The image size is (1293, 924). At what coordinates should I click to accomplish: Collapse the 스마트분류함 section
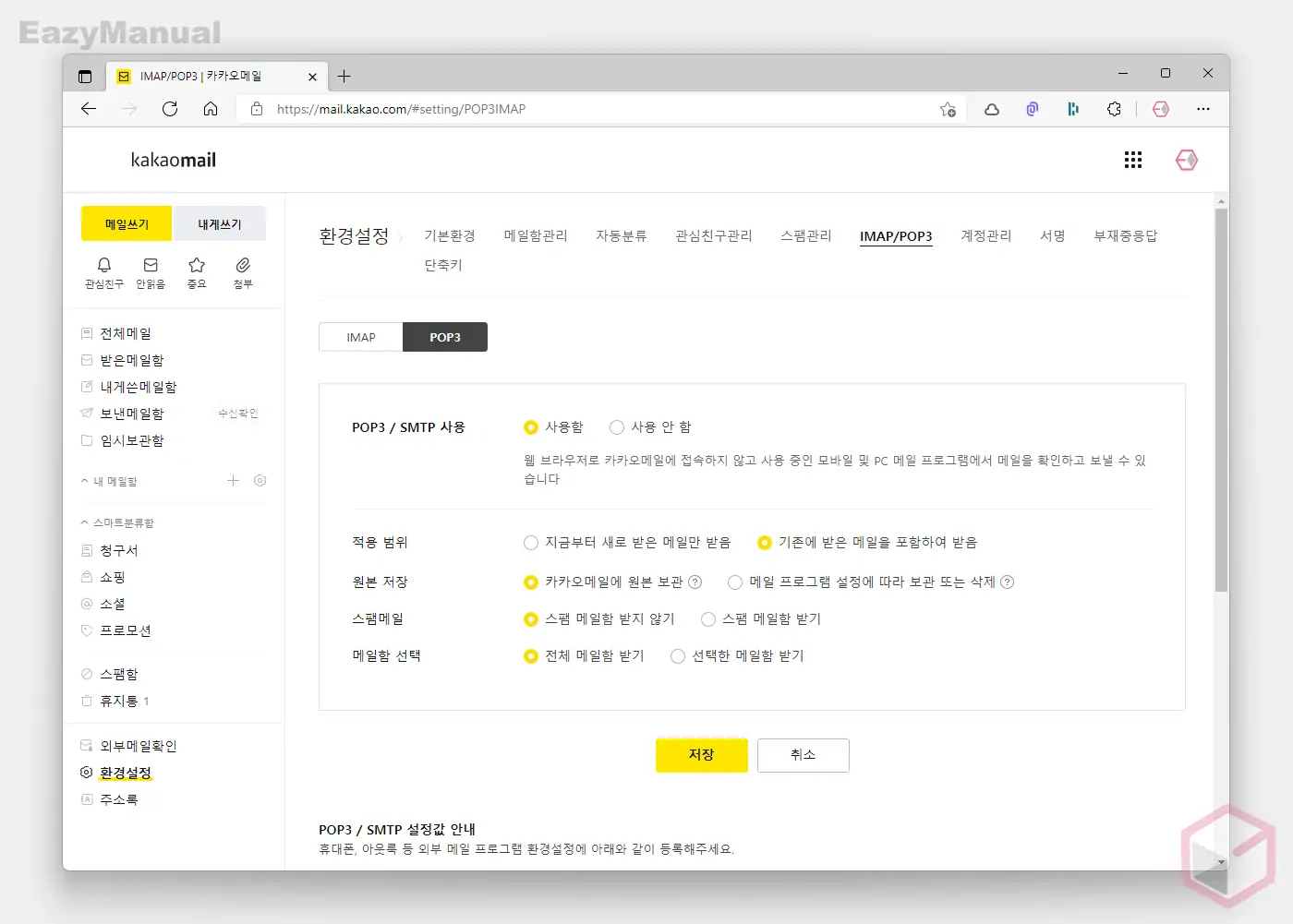85,522
